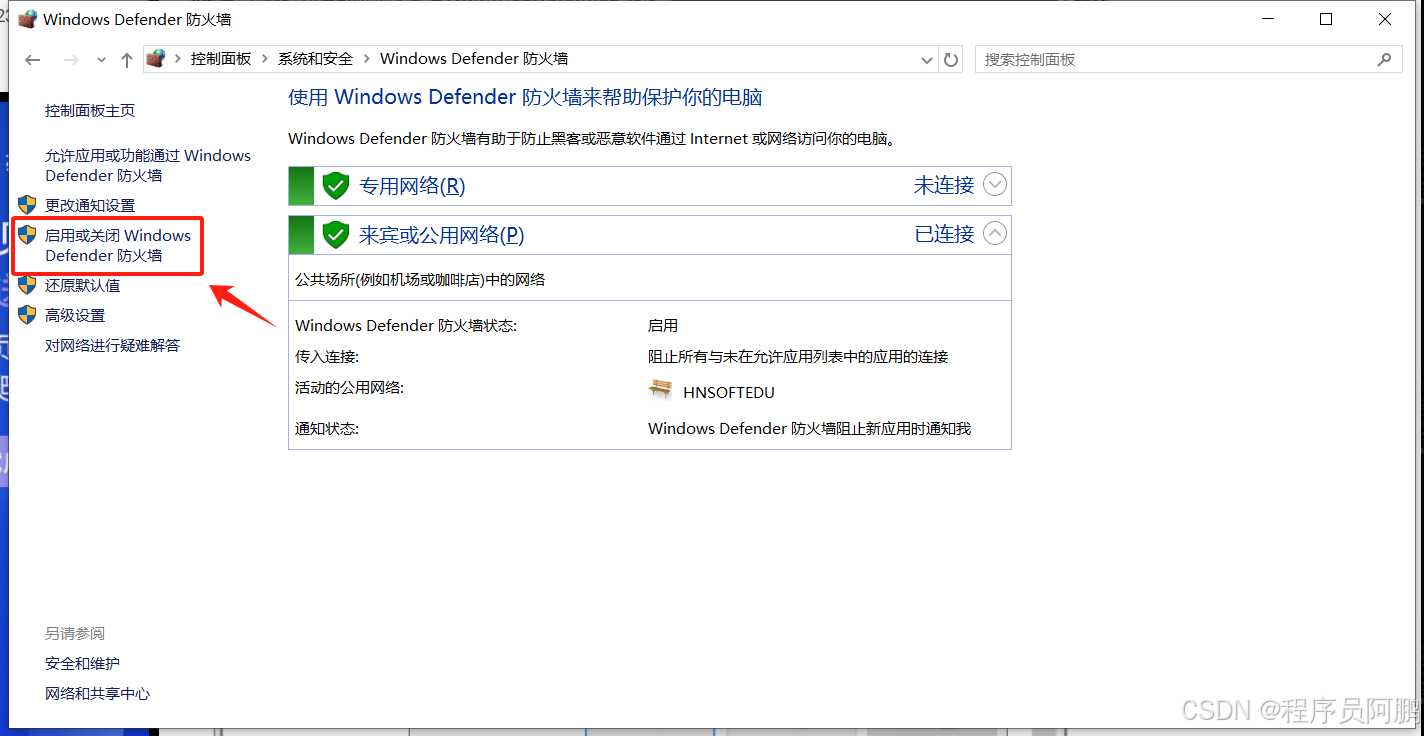Click the Windows Defender 防火墙阻止新应用时通知我 value
This screenshot has width=1424, height=736.
click(809, 429)
